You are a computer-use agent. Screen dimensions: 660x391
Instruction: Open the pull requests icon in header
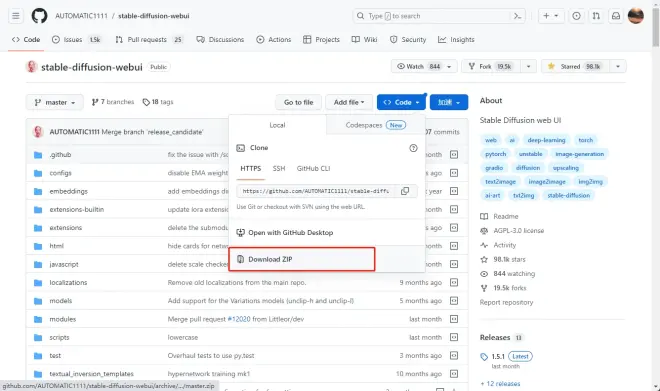pos(596,16)
